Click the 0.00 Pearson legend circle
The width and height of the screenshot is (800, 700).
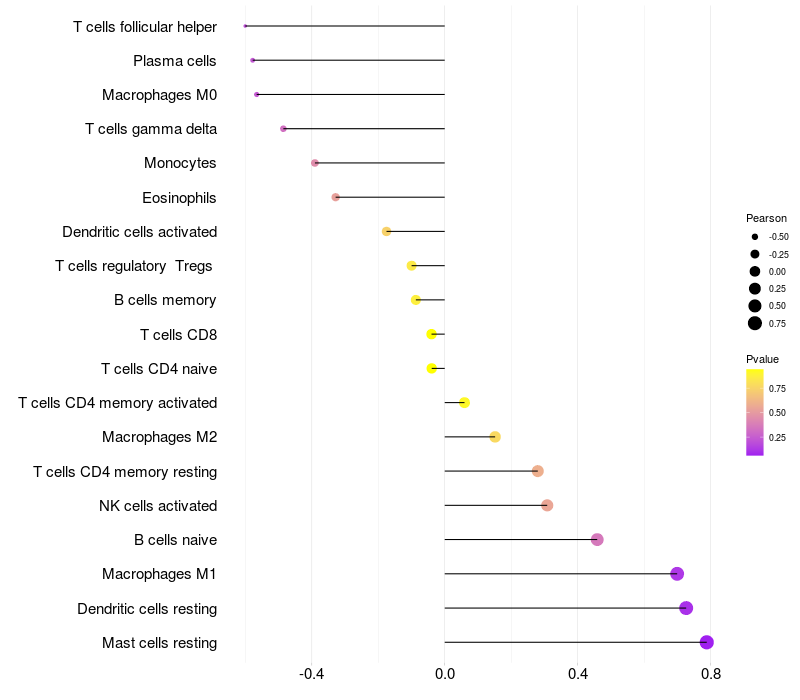pyautogui.click(x=755, y=271)
